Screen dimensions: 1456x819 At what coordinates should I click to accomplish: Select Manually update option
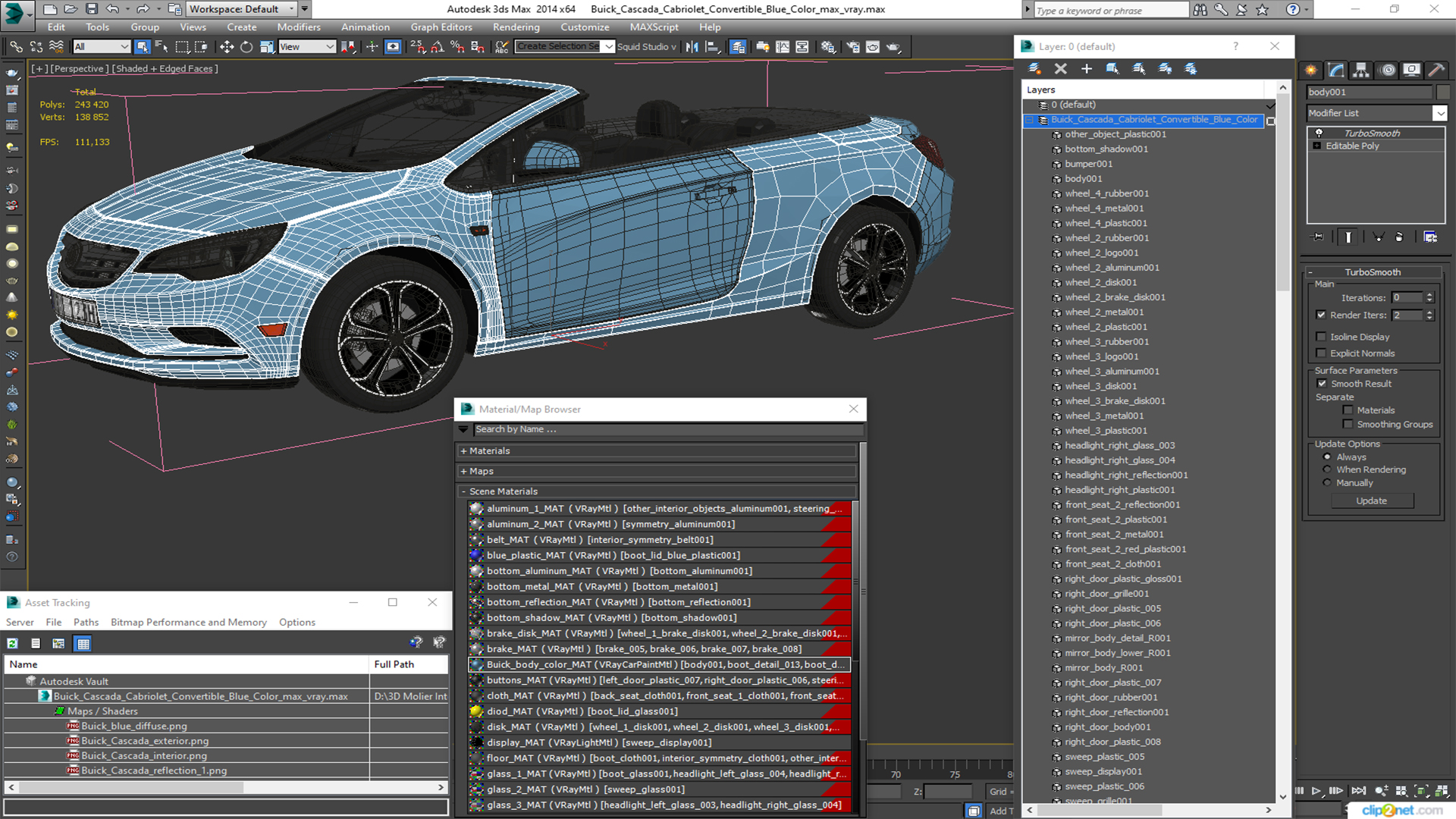[x=1327, y=483]
